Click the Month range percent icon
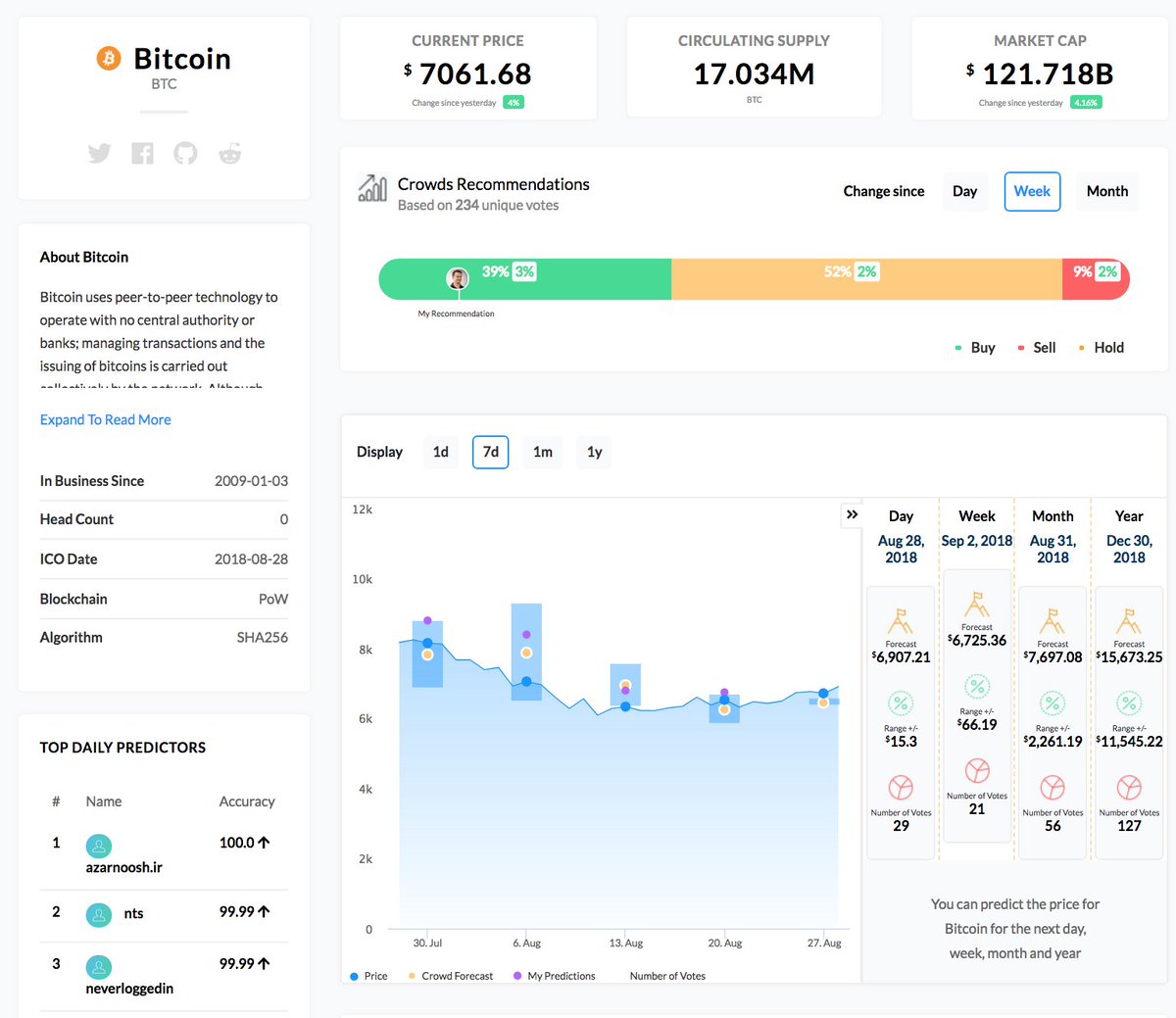The height and width of the screenshot is (1018, 1176). click(x=1053, y=703)
